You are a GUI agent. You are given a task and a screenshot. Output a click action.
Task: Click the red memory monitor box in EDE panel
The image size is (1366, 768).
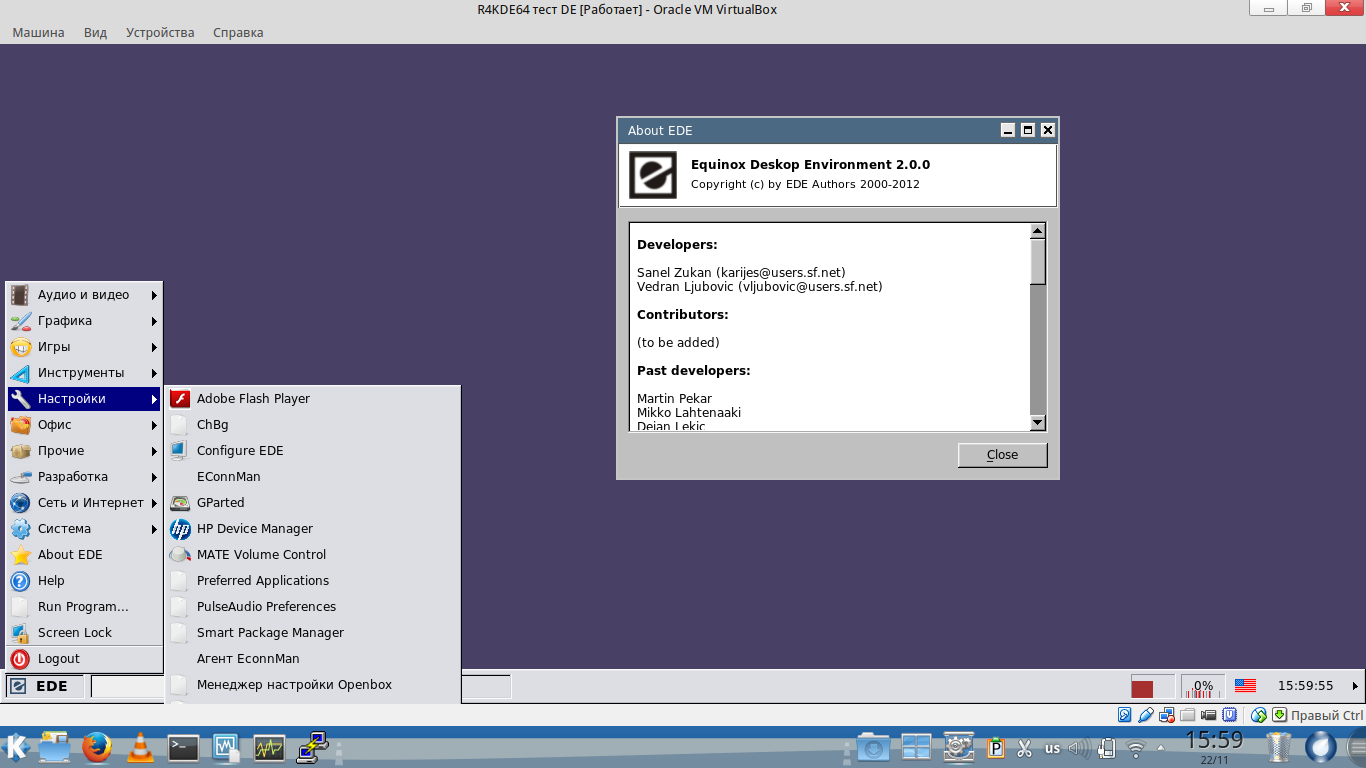(x=1154, y=686)
